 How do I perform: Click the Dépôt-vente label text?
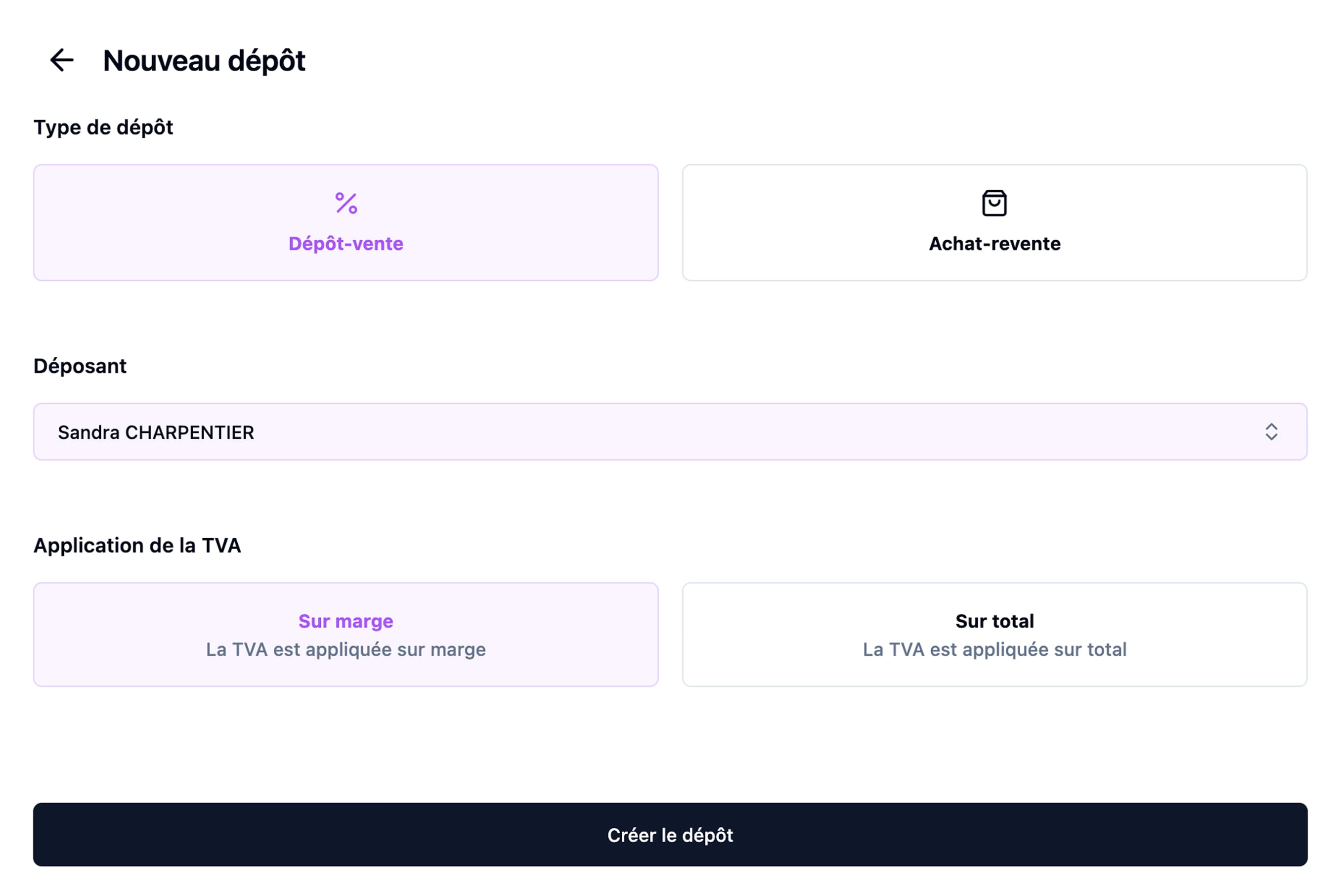pos(346,244)
